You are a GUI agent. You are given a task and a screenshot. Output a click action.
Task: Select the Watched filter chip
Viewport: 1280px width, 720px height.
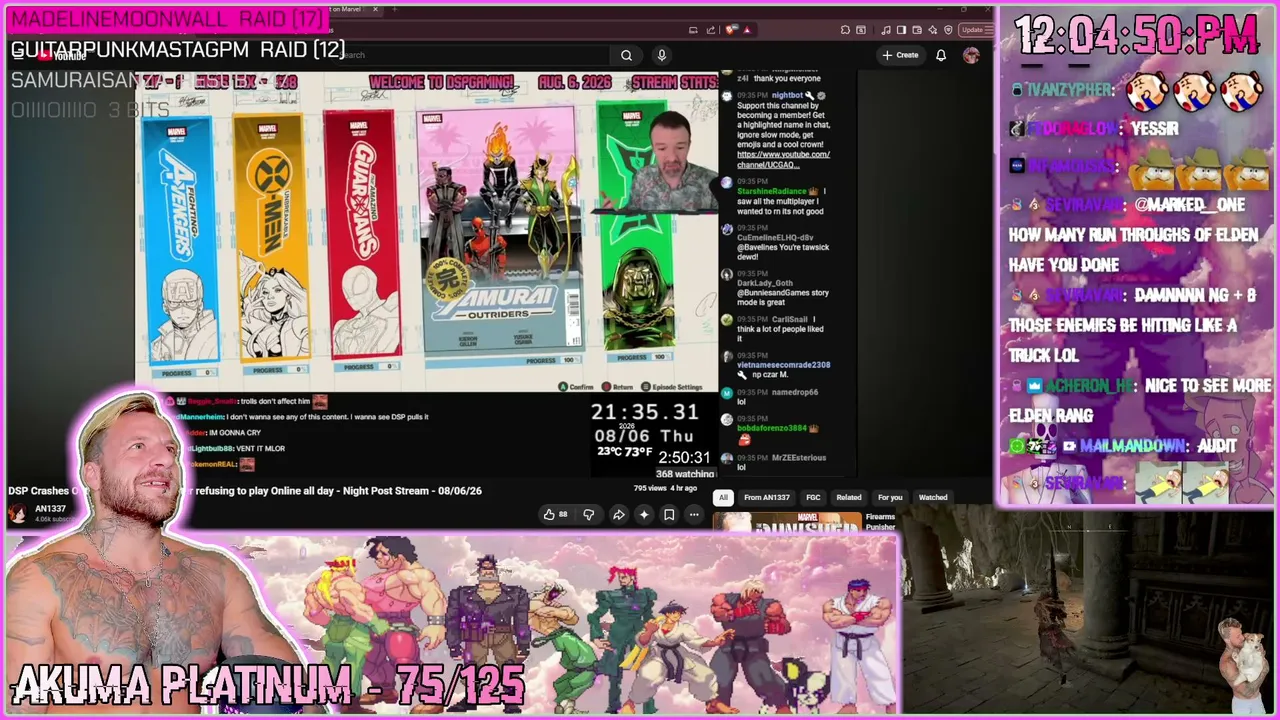(933, 497)
